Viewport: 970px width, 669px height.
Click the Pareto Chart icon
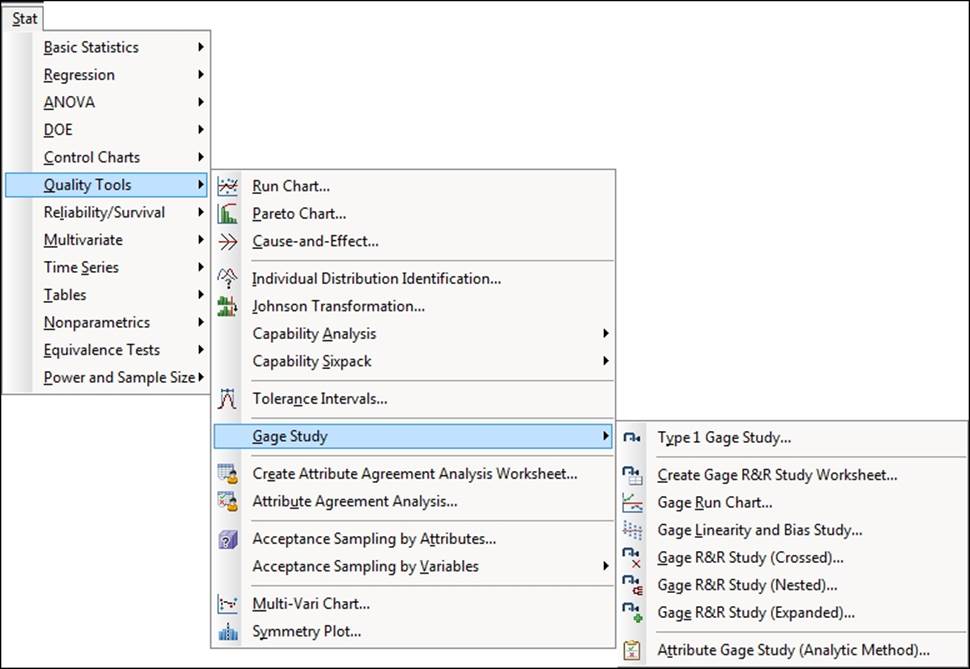(228, 213)
